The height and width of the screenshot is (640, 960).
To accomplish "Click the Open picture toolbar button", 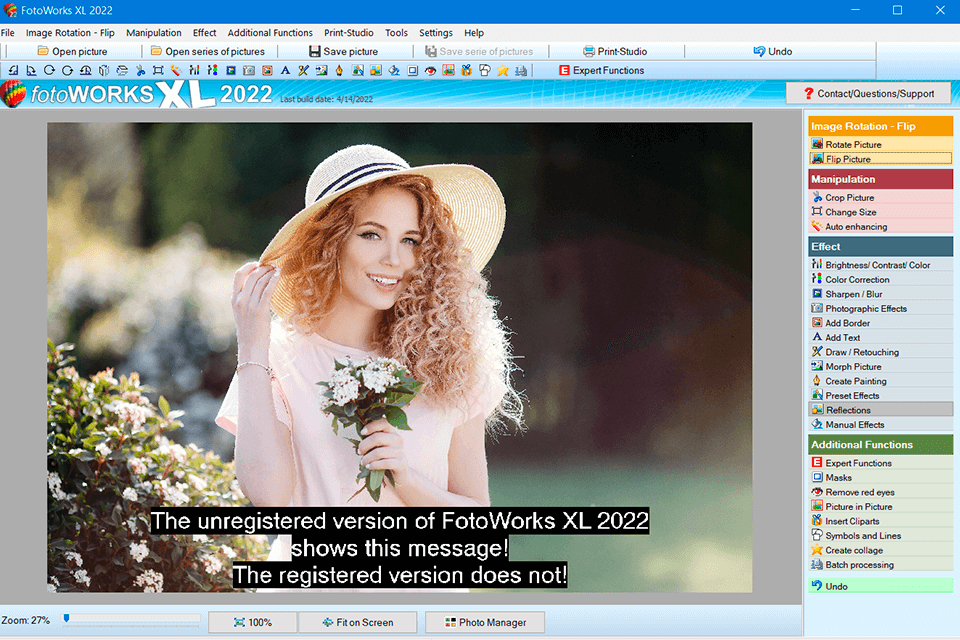I will (x=72, y=51).
